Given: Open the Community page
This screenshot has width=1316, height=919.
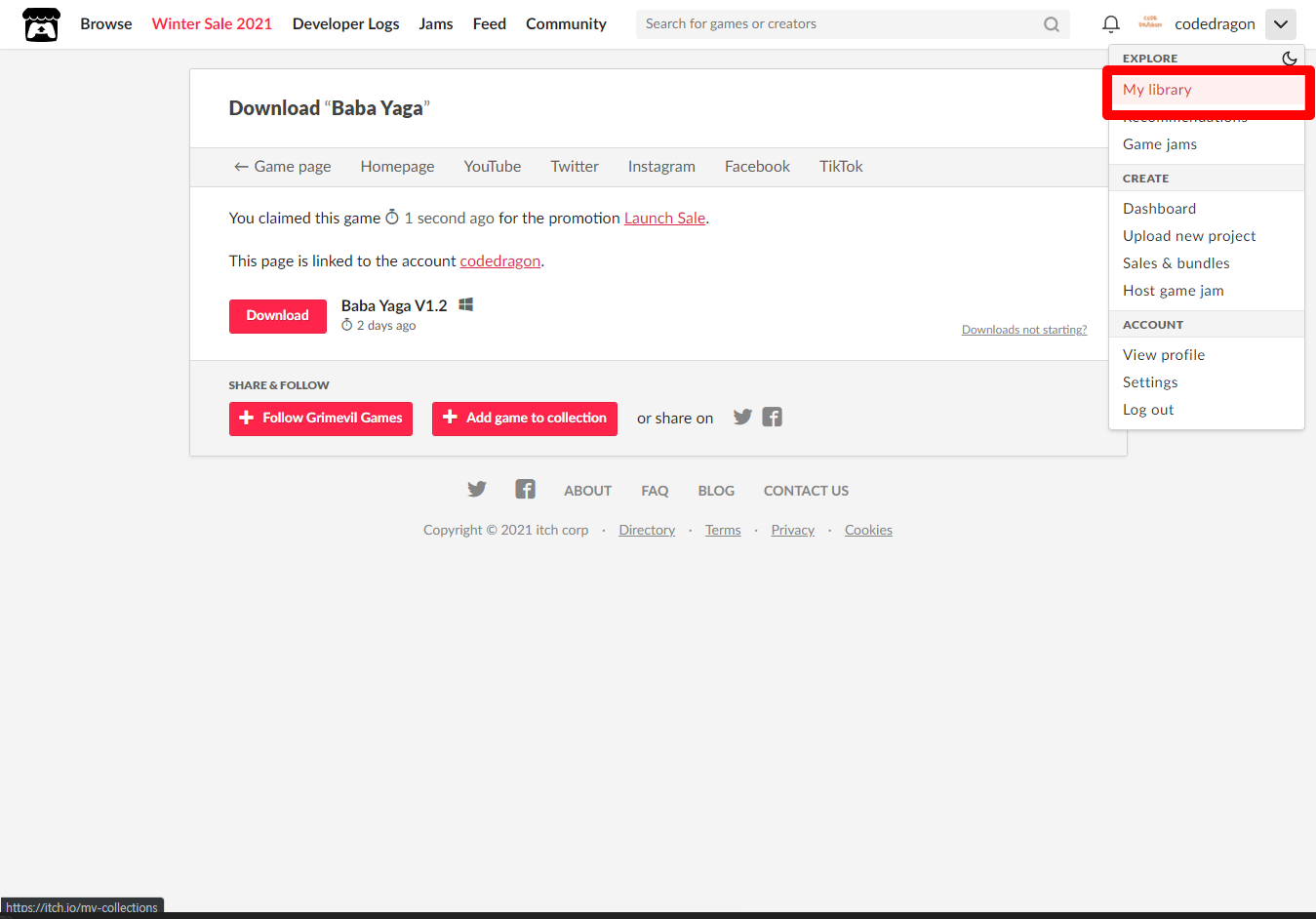Looking at the screenshot, I should click(566, 24).
